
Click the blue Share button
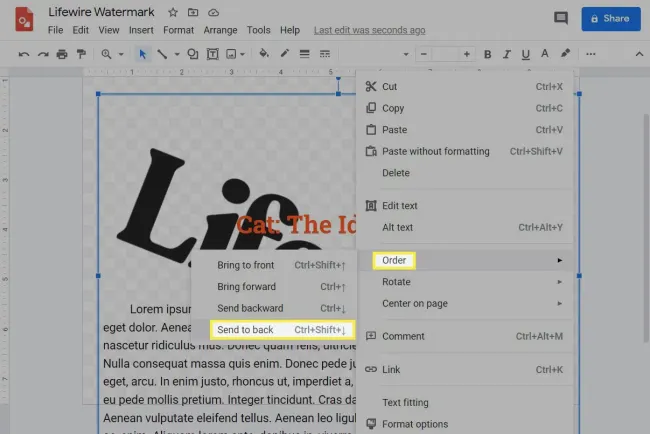pyautogui.click(x=611, y=19)
